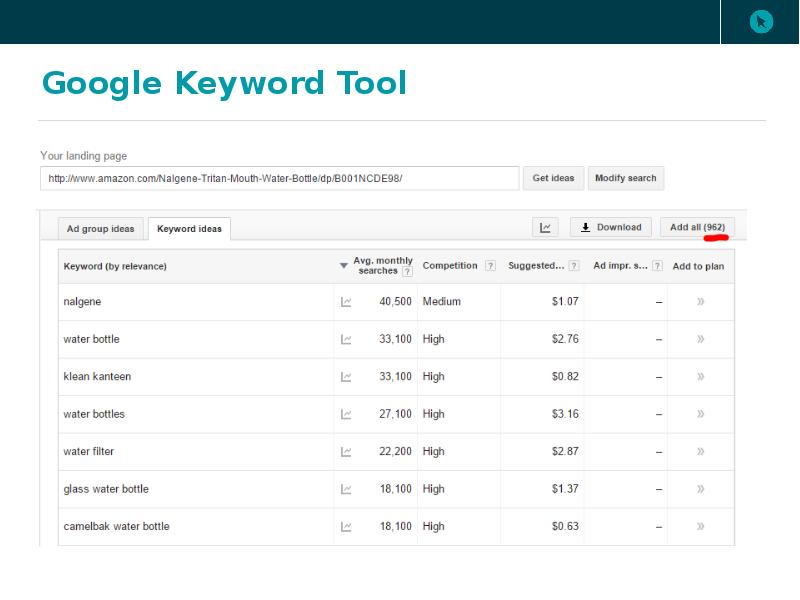This screenshot has height=600, width=800.
Task: Click the landing page URL input field
Action: coord(279,178)
